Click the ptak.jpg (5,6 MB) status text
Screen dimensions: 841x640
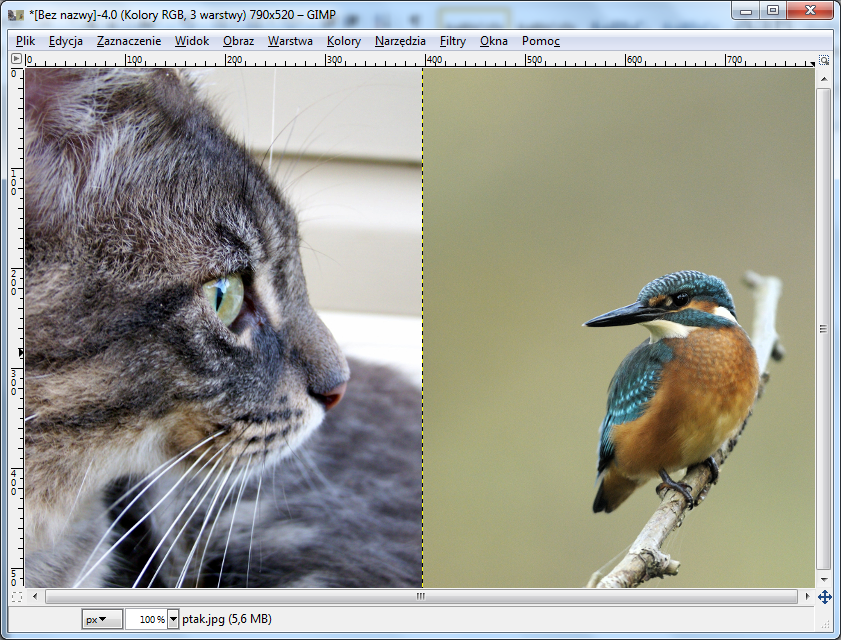tap(227, 619)
